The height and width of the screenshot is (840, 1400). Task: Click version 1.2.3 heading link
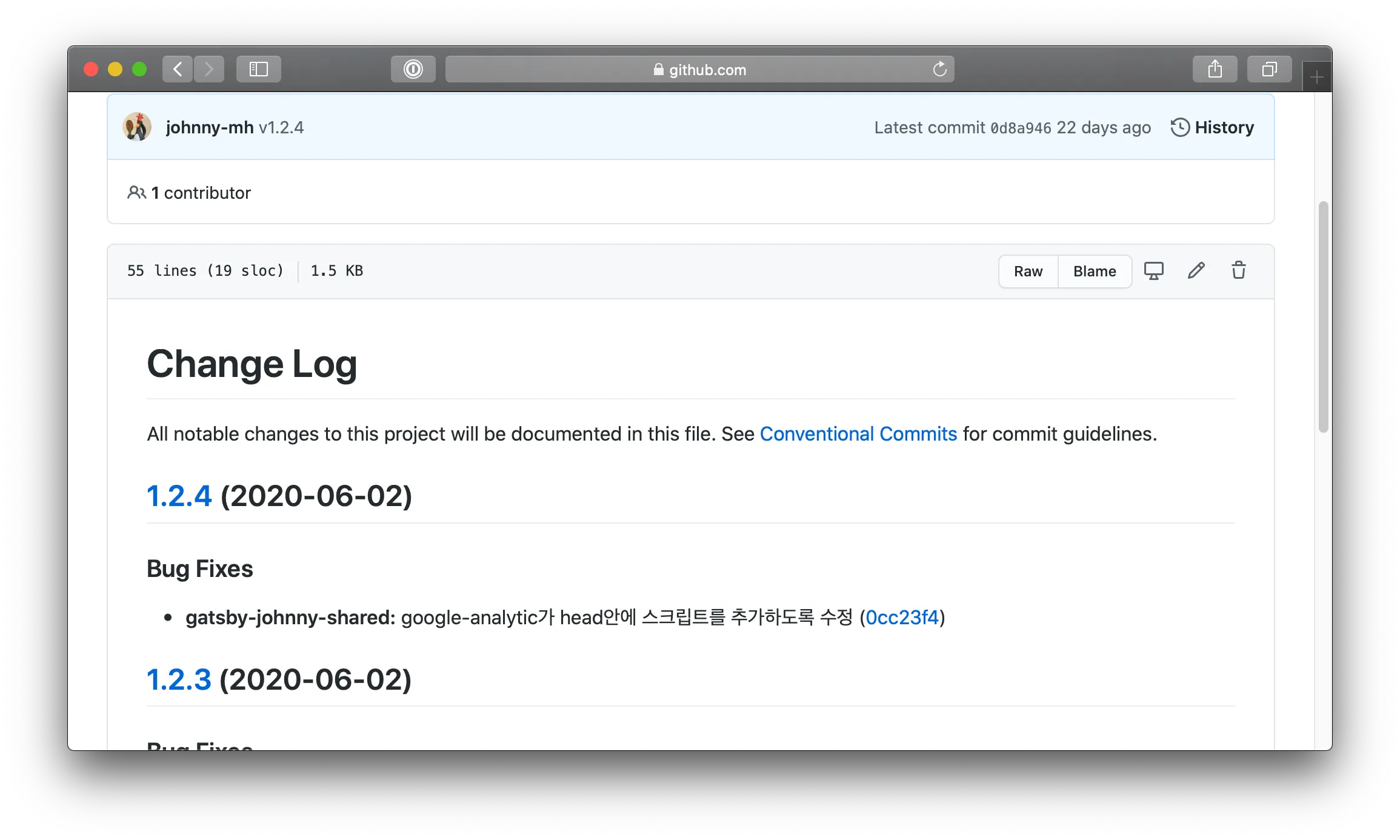178,679
